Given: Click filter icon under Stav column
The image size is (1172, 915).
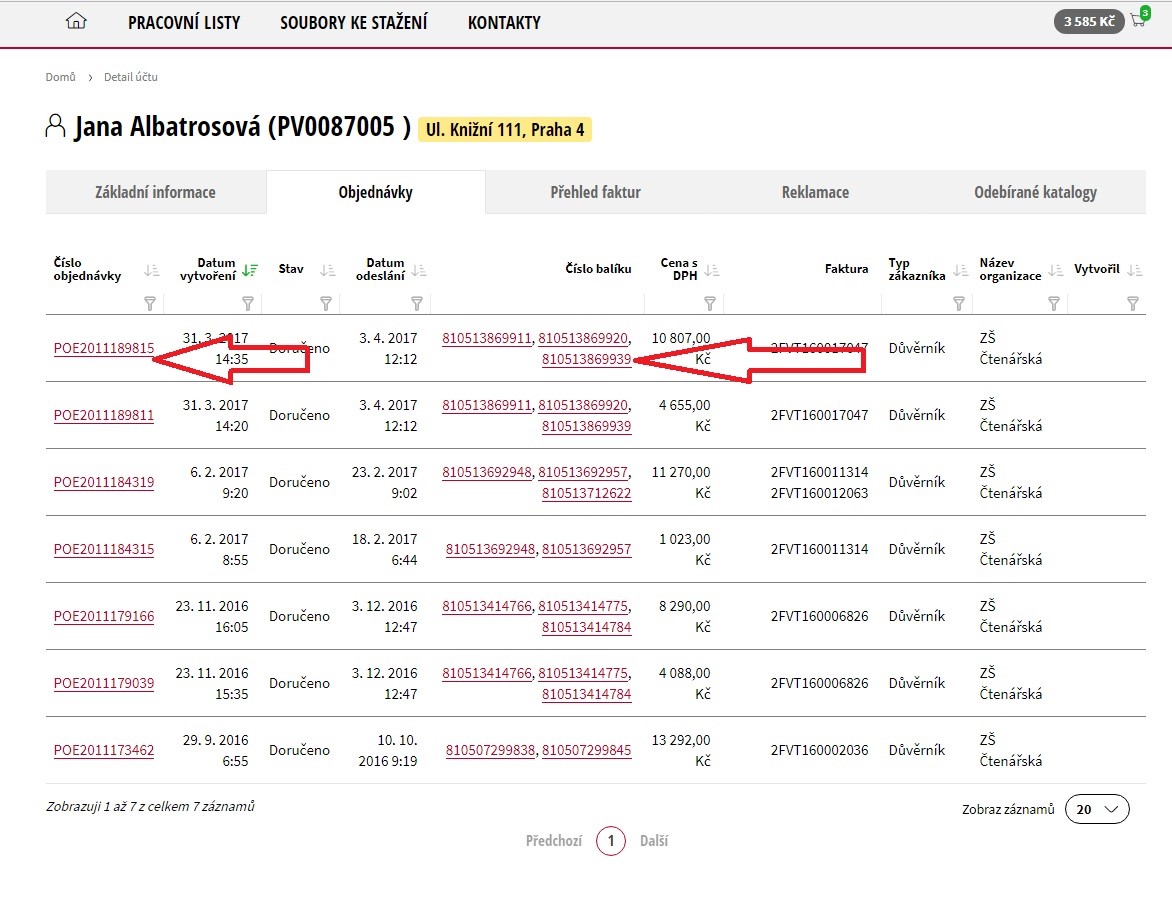Looking at the screenshot, I should coord(326,303).
